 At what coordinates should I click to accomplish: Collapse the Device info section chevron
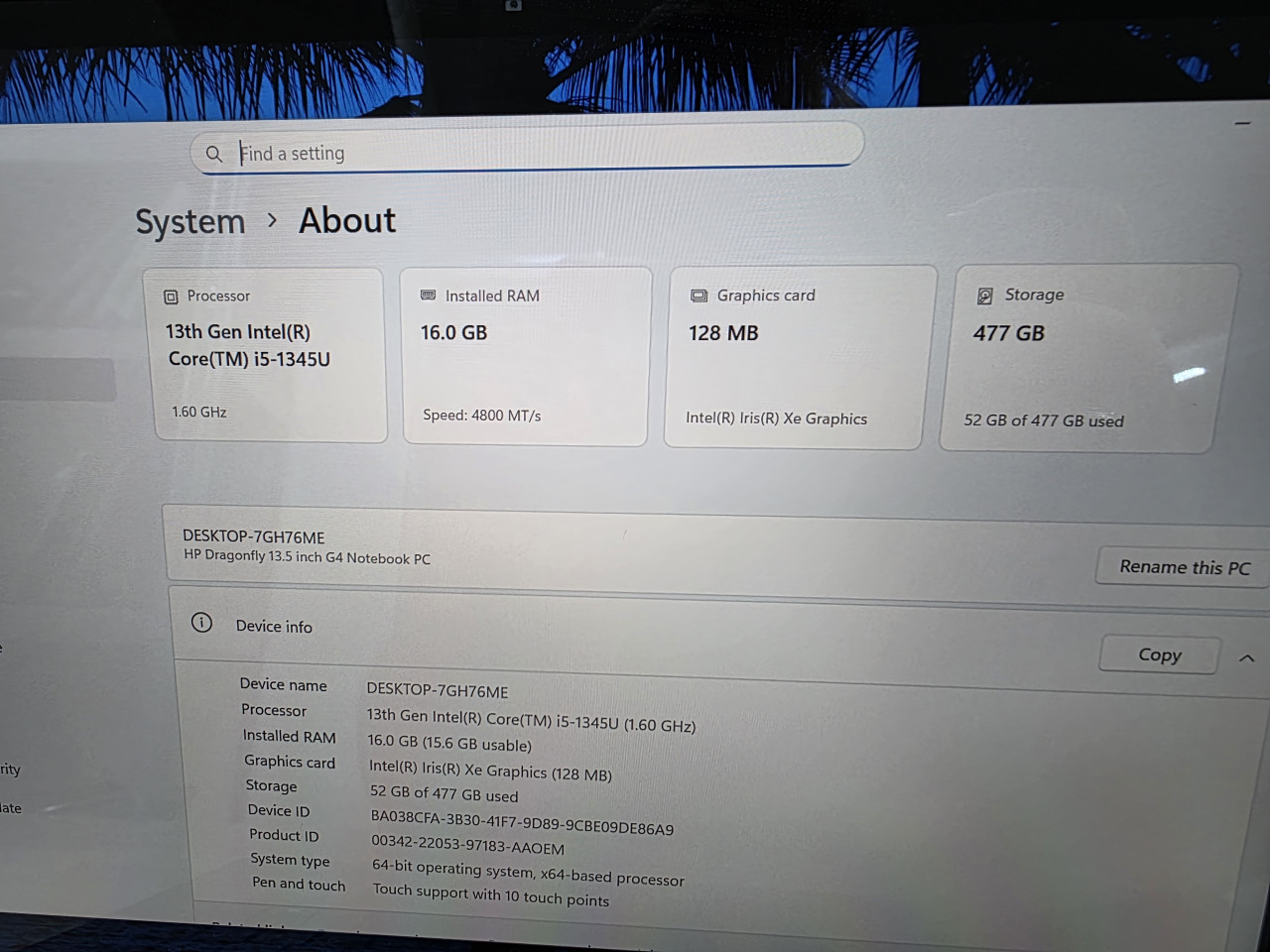[1247, 657]
